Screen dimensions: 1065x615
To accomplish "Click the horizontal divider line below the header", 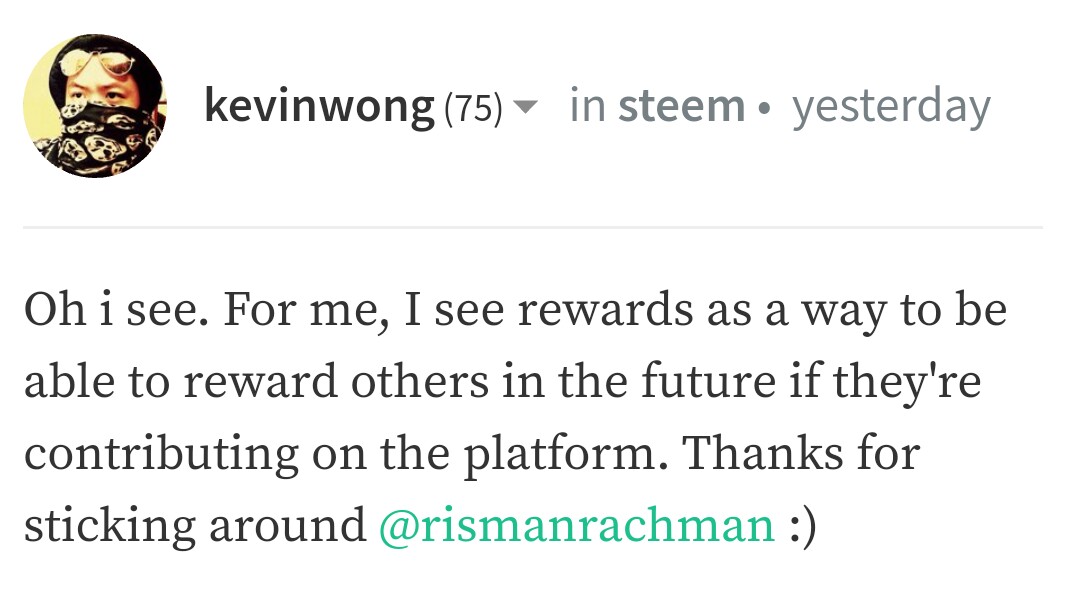I will pos(532,227).
